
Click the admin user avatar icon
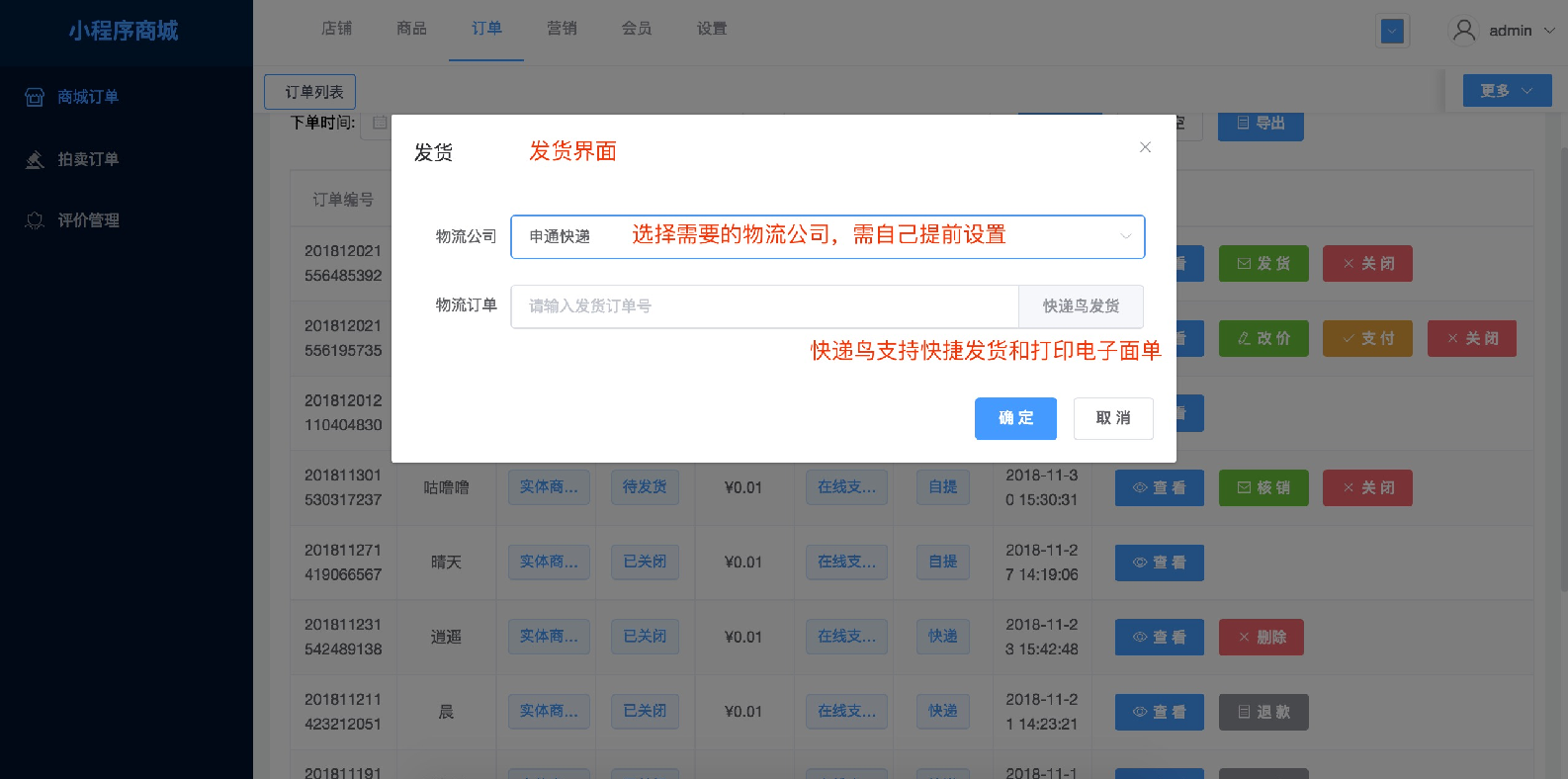tap(1464, 31)
